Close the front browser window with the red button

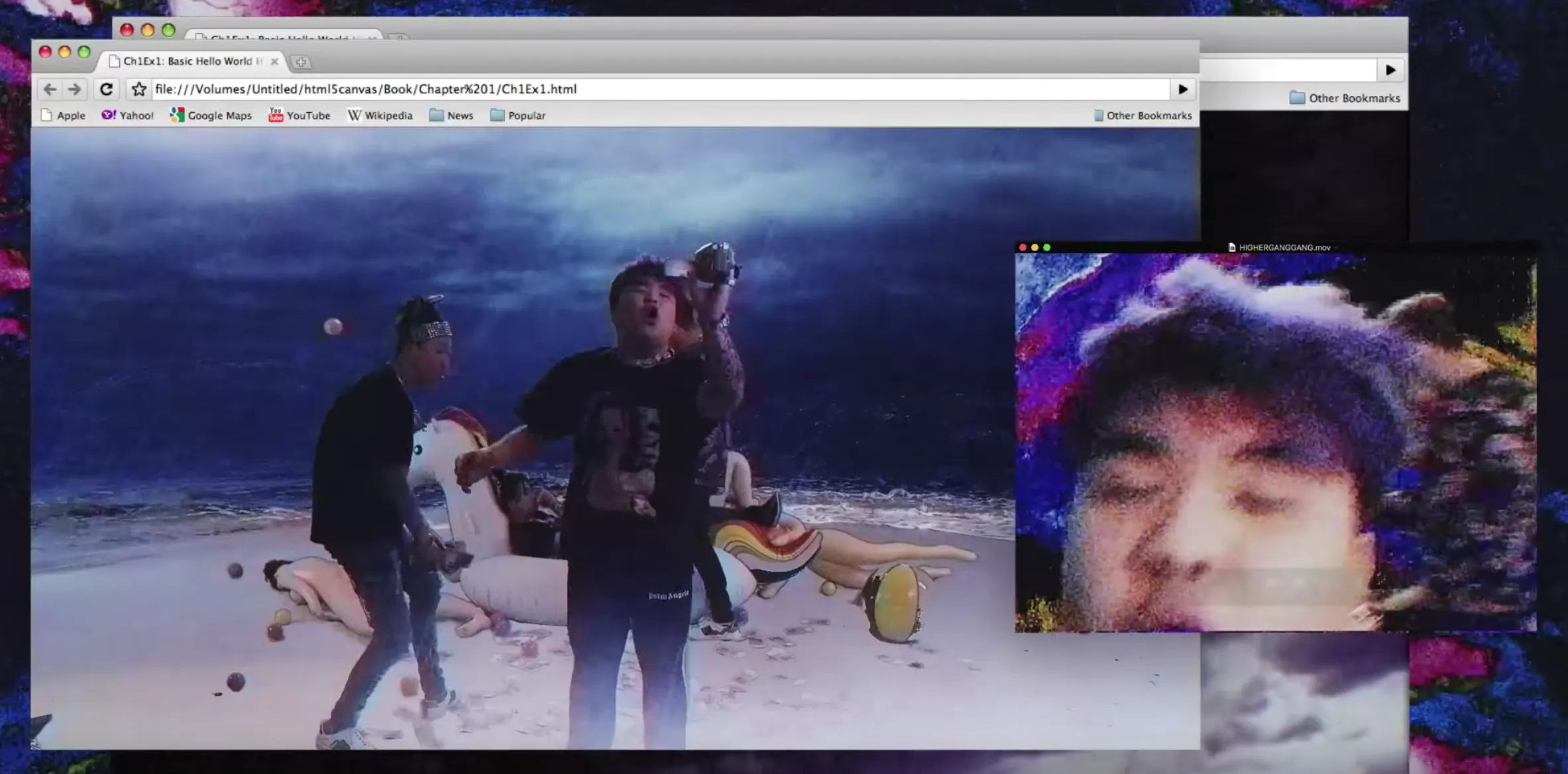tap(45, 52)
